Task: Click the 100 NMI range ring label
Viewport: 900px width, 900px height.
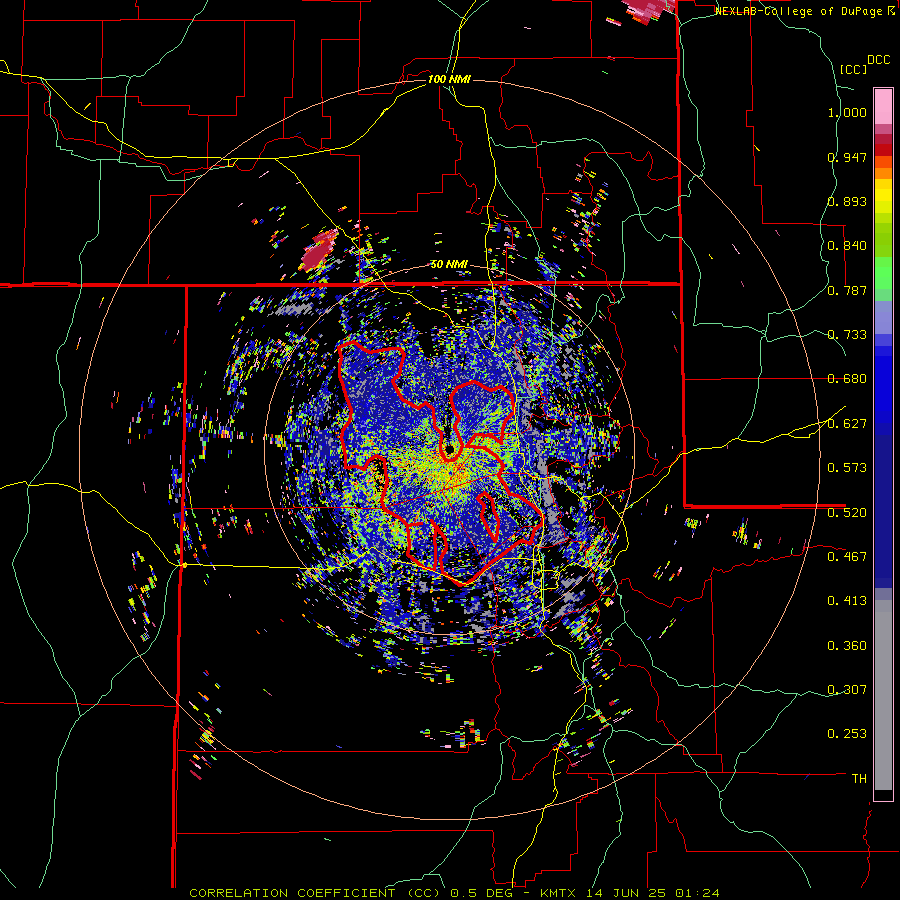Action: [449, 79]
